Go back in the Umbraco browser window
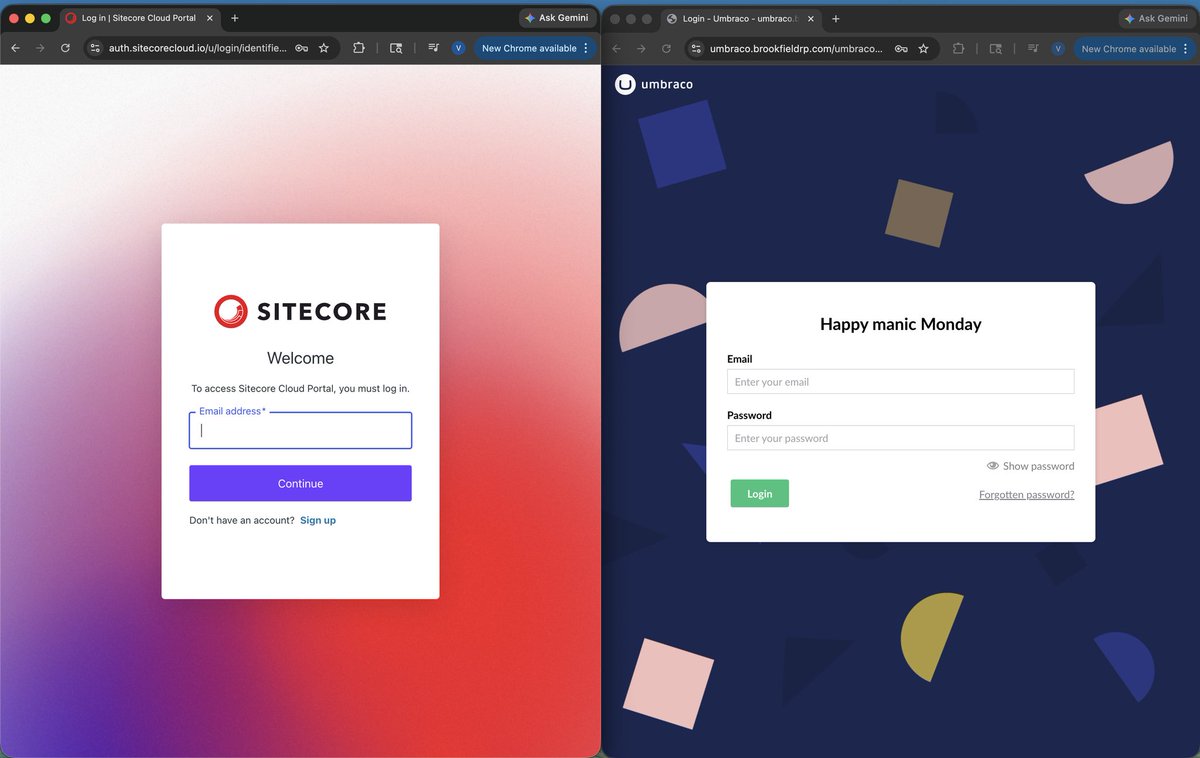Viewport: 1200px width, 758px height. click(x=616, y=48)
